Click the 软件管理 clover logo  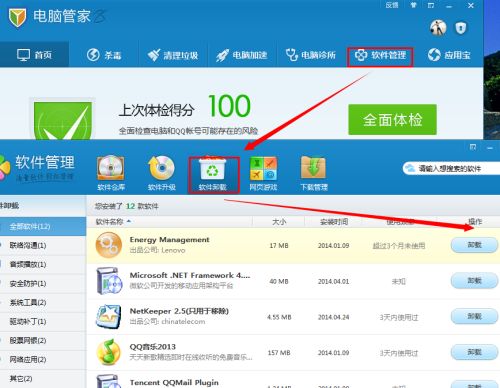(x=5, y=168)
